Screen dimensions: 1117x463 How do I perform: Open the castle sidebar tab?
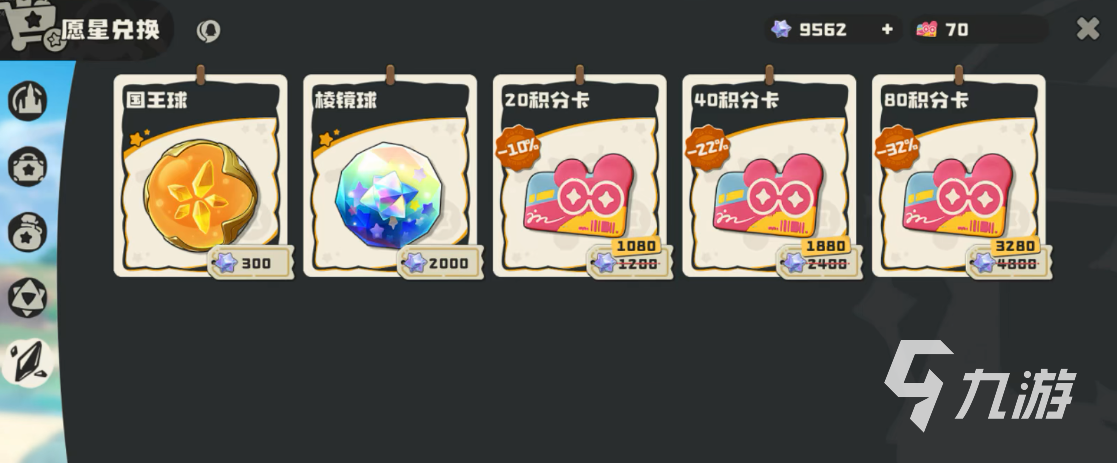coord(28,100)
